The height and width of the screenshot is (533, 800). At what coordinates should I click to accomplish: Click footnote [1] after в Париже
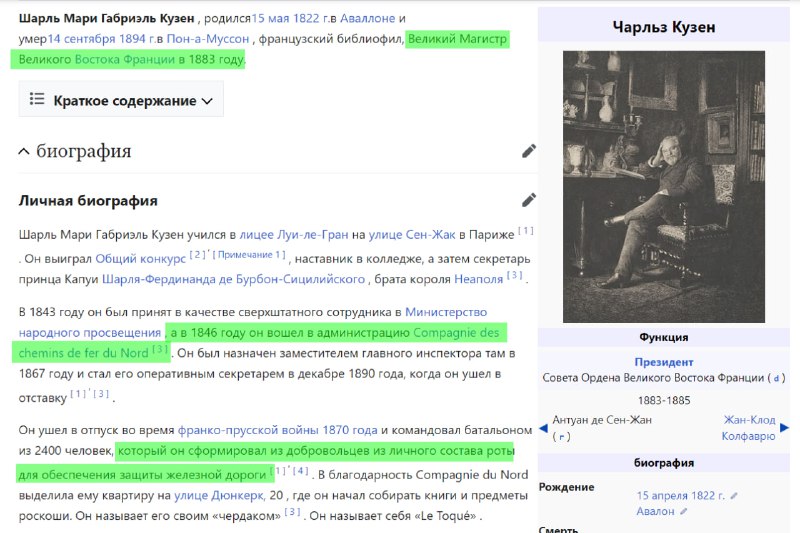click(526, 231)
